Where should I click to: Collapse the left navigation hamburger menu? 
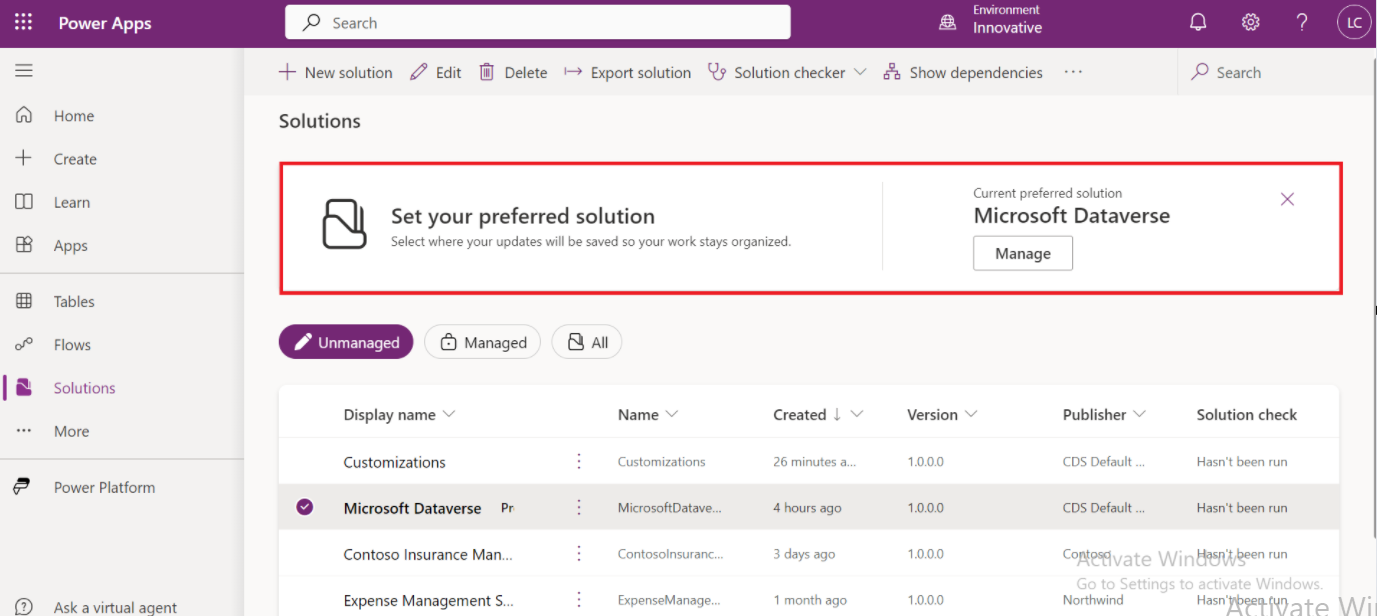[24, 71]
